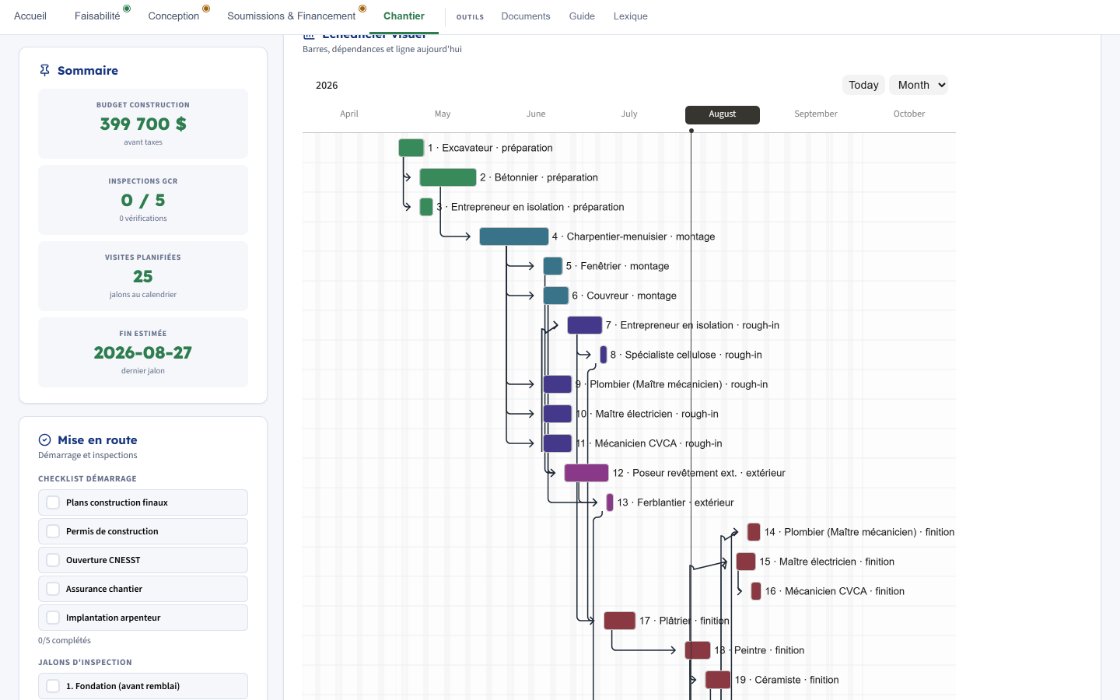Image resolution: width=1120 pixels, height=700 pixels.
Task: Check Plans construction finaux checkbox
Action: pyautogui.click(x=53, y=503)
